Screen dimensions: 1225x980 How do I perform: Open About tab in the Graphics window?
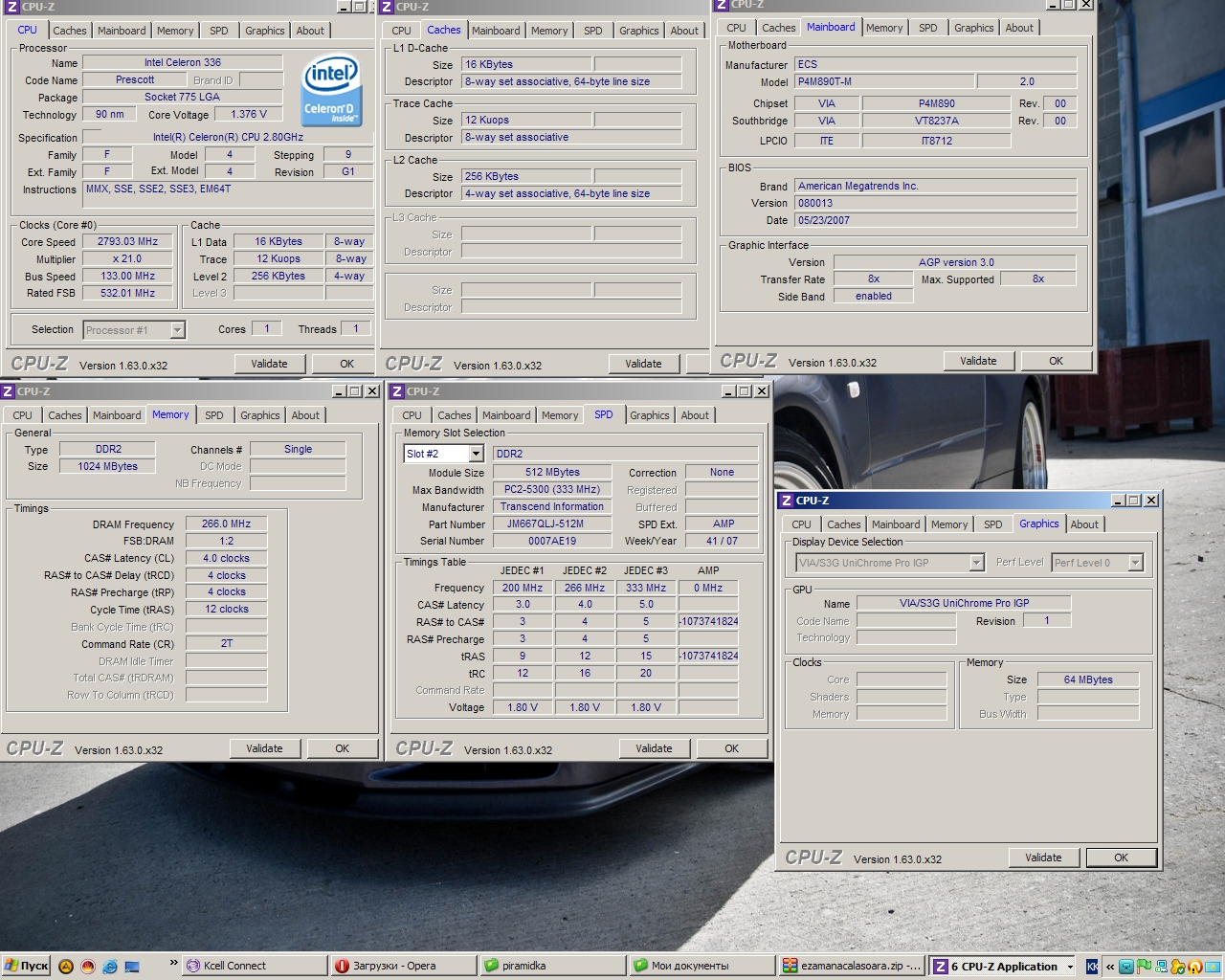point(1084,524)
